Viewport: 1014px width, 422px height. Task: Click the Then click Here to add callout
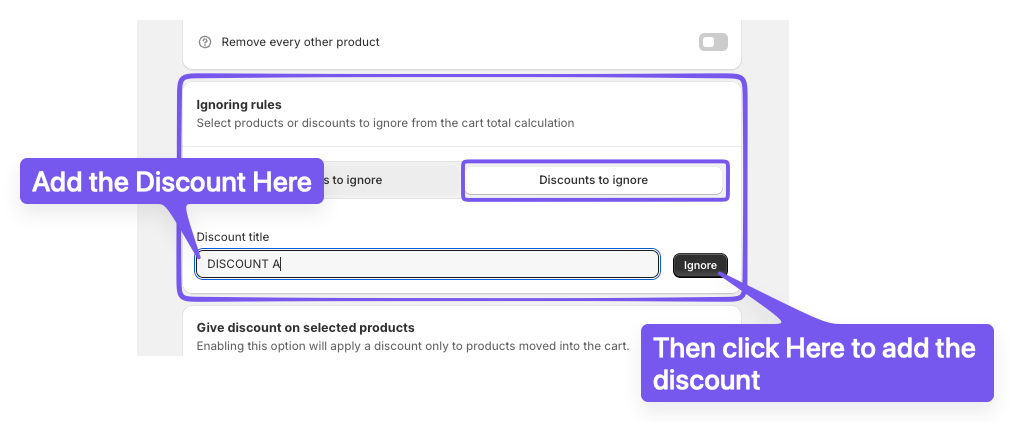point(817,363)
